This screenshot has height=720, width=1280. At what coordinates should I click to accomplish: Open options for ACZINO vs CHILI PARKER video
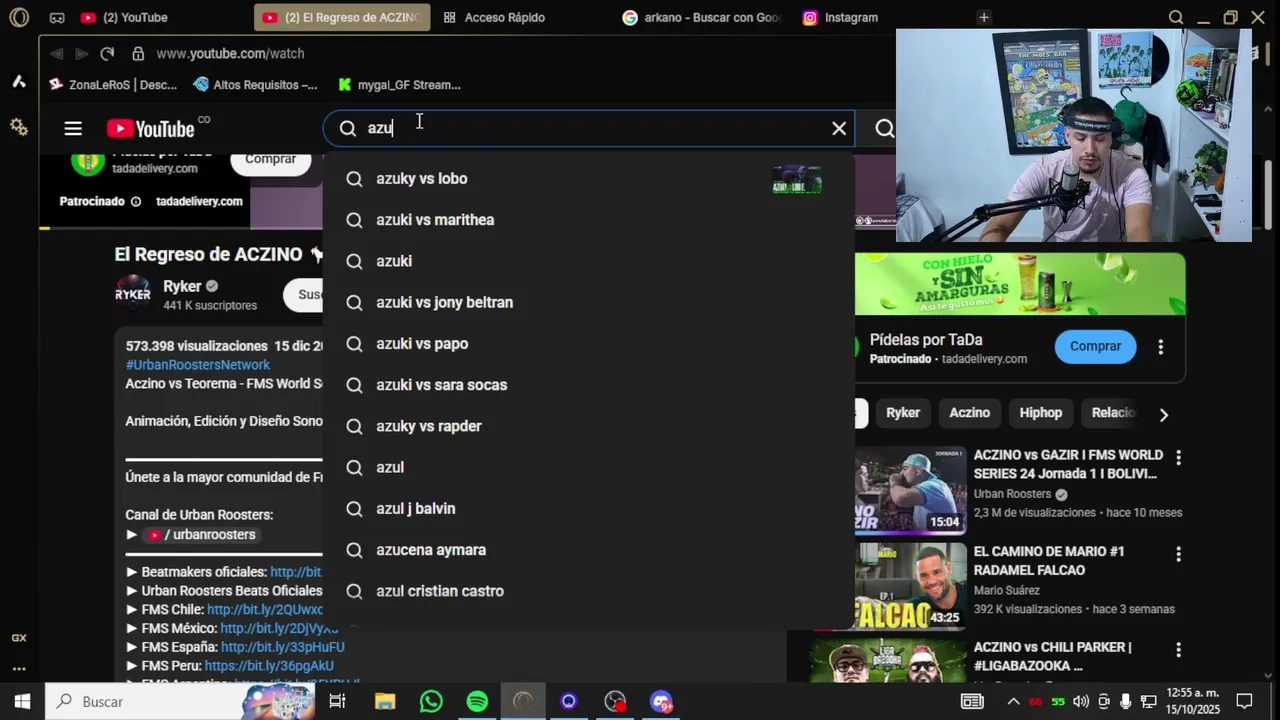(x=1178, y=650)
